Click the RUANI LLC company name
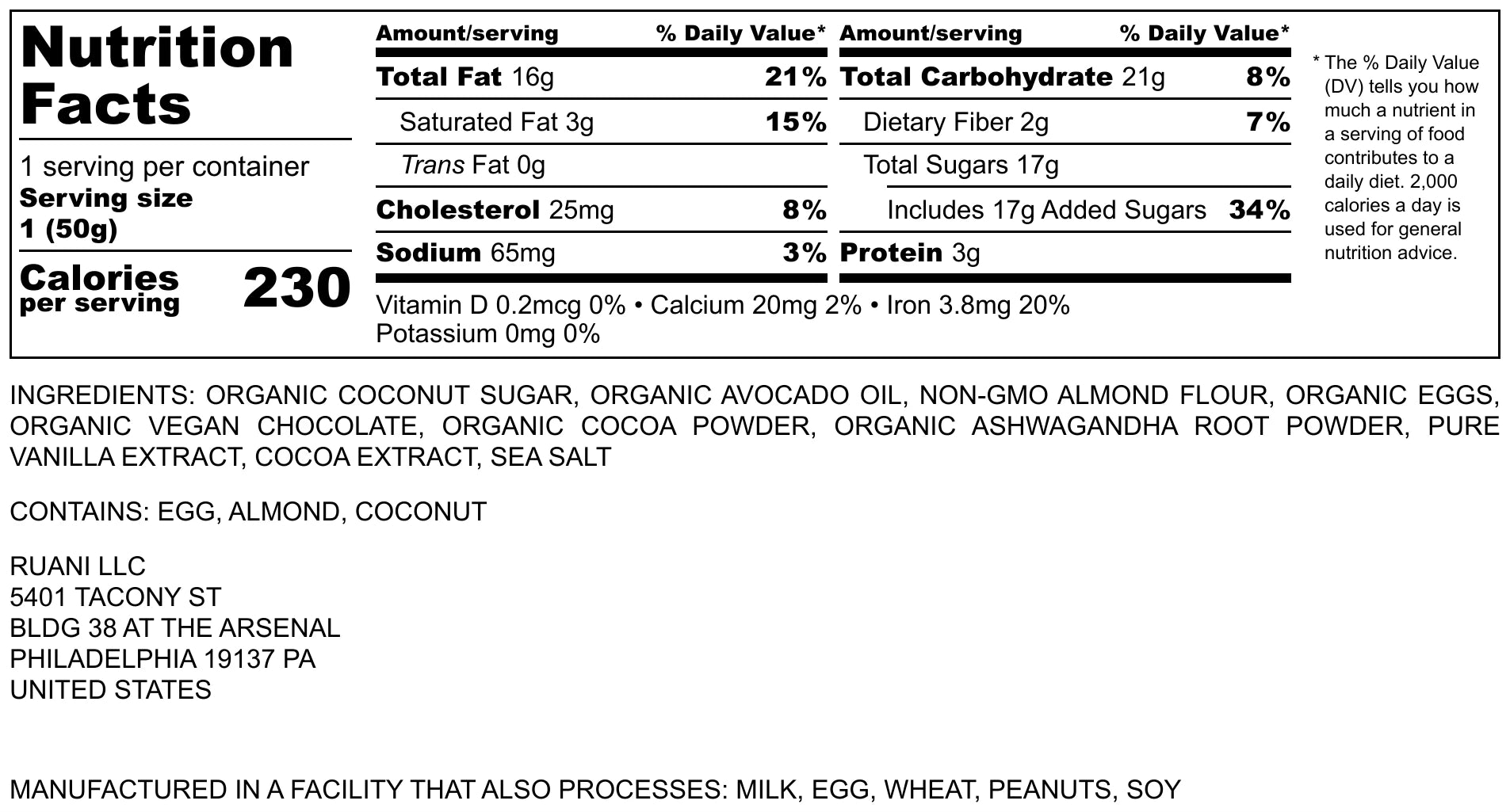The image size is (1510, 812). pos(78,566)
